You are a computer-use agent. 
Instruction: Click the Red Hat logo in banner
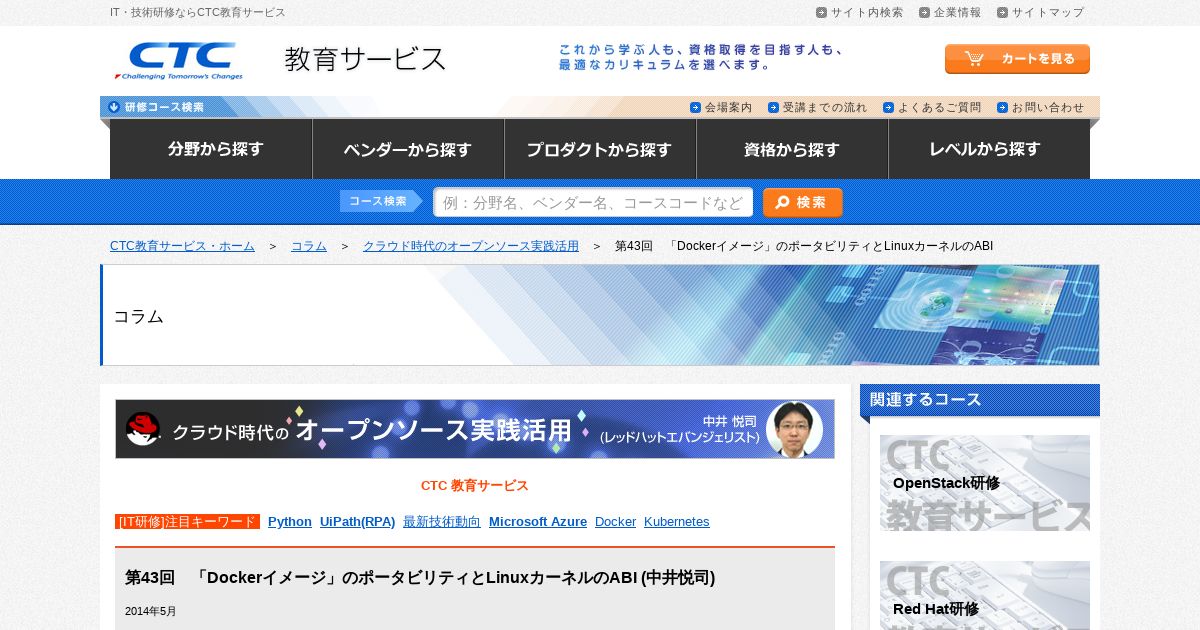point(143,429)
